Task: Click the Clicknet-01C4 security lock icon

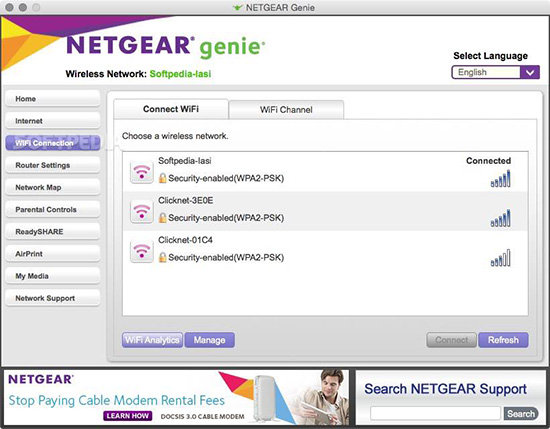Action: tap(162, 257)
